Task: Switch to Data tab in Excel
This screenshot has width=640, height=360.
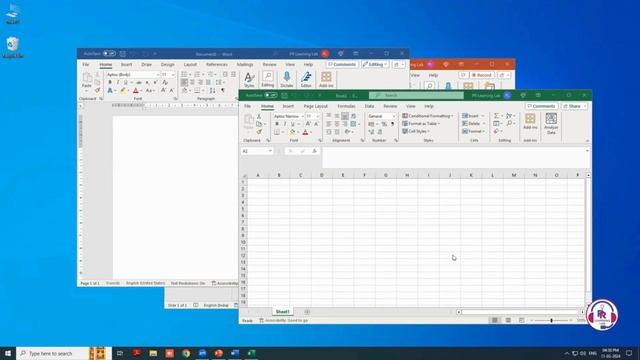Action: [x=369, y=106]
